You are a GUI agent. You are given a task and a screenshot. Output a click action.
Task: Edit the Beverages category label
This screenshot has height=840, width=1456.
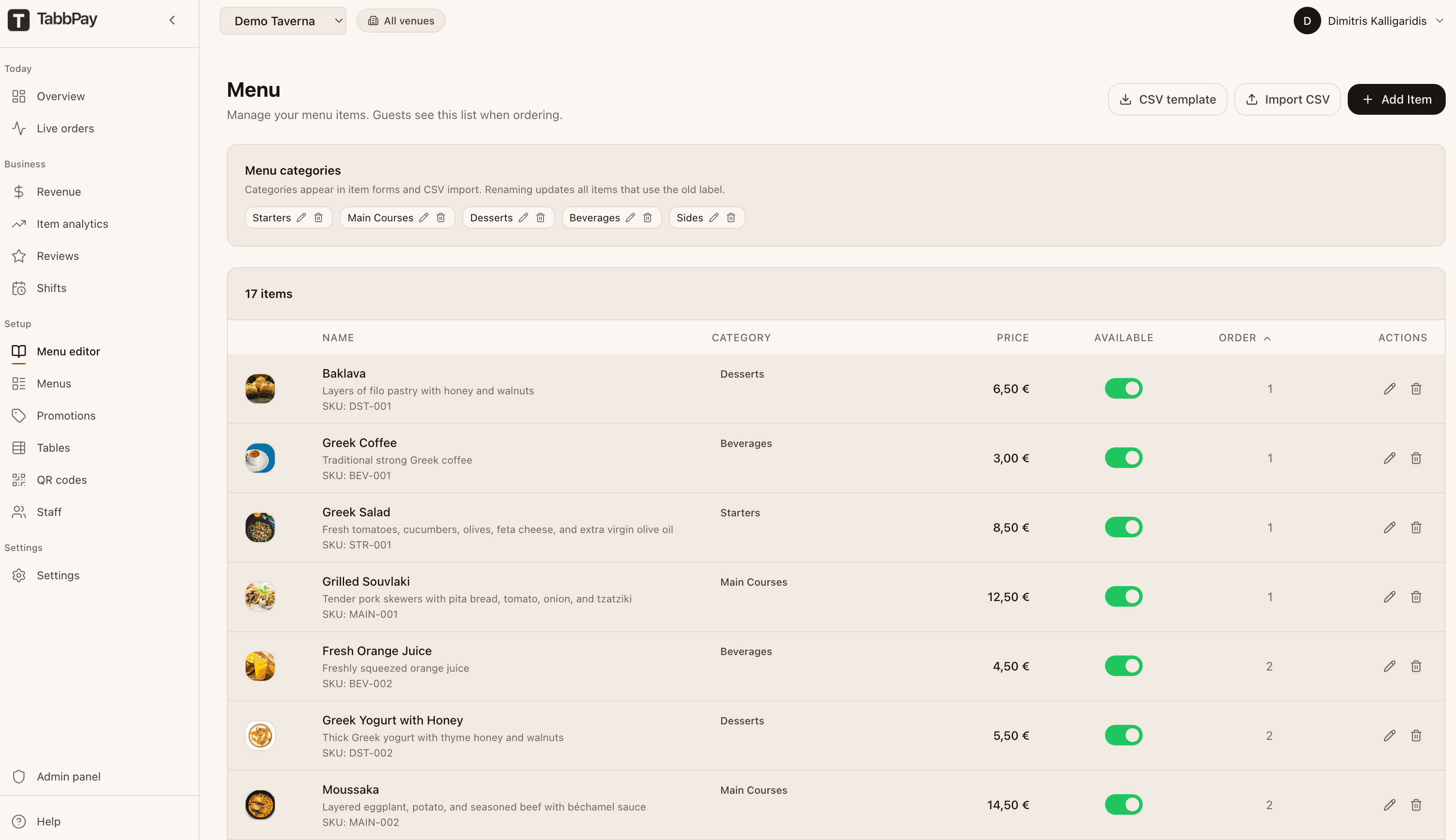630,217
